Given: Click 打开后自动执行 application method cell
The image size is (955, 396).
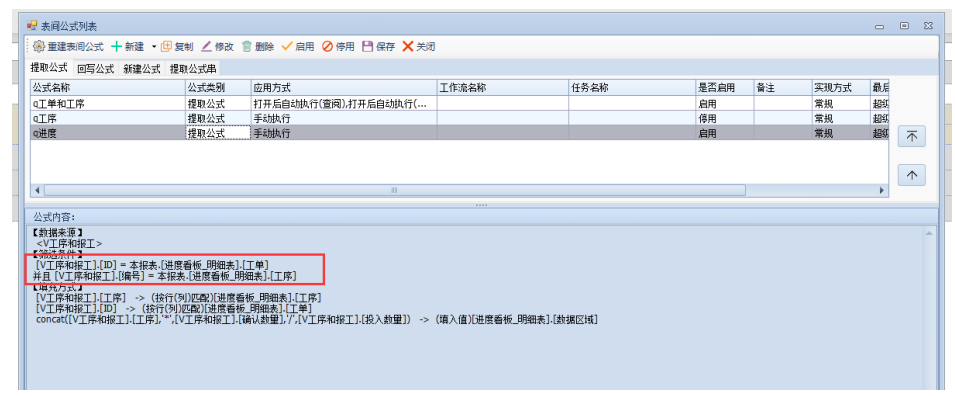Looking at the screenshot, I should (344, 104).
